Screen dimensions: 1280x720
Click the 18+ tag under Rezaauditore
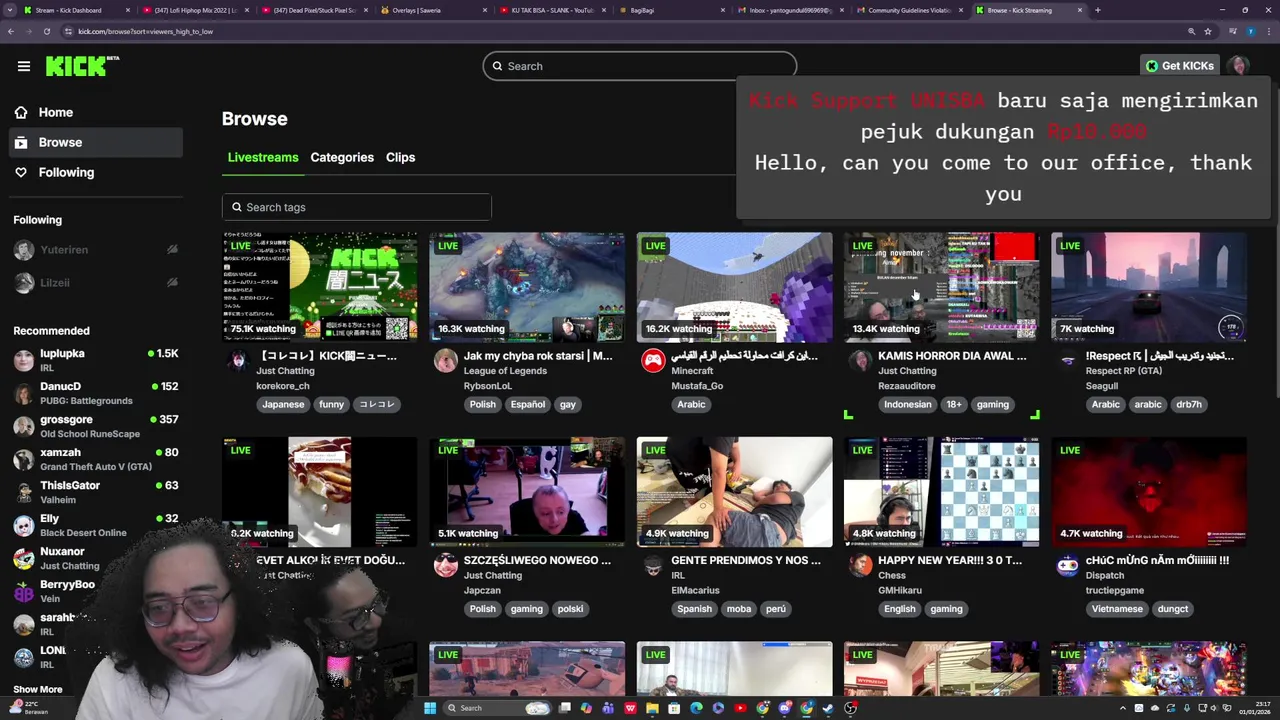click(954, 404)
